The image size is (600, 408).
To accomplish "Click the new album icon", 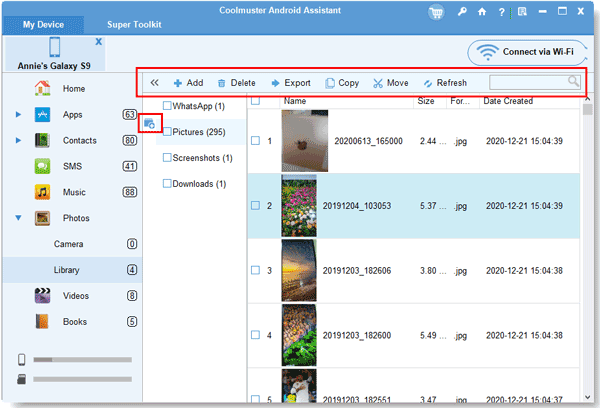I will 150,124.
